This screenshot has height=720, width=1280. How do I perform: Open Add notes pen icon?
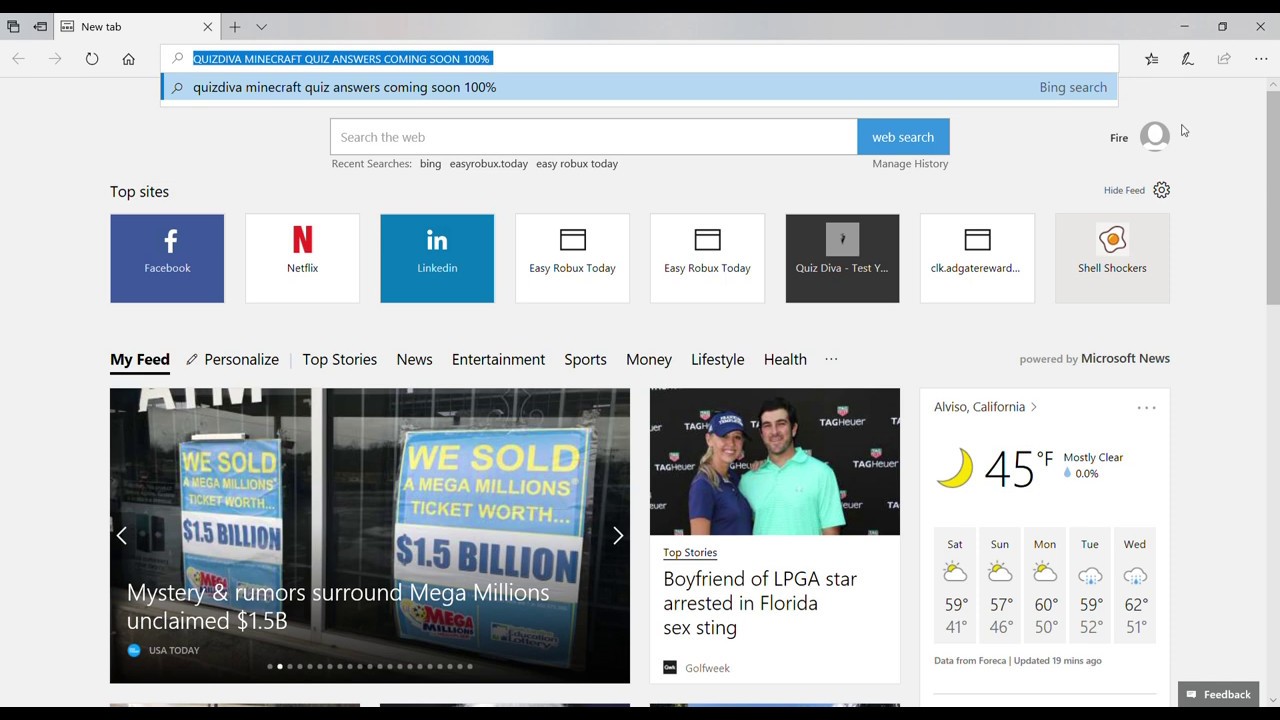(x=1187, y=59)
